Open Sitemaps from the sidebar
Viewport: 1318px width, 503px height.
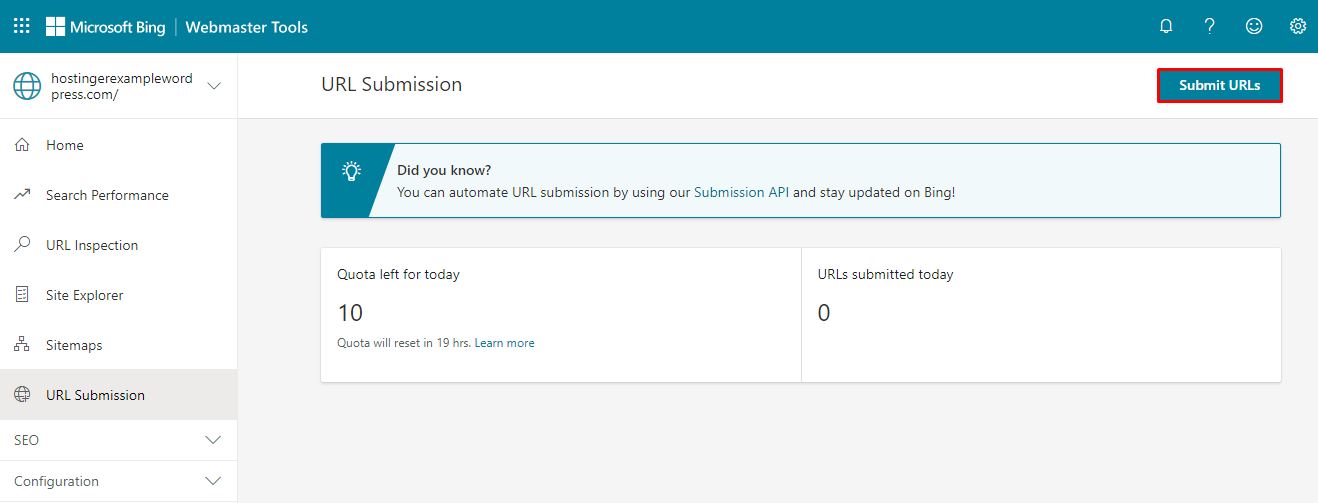pyautogui.click(x=74, y=345)
